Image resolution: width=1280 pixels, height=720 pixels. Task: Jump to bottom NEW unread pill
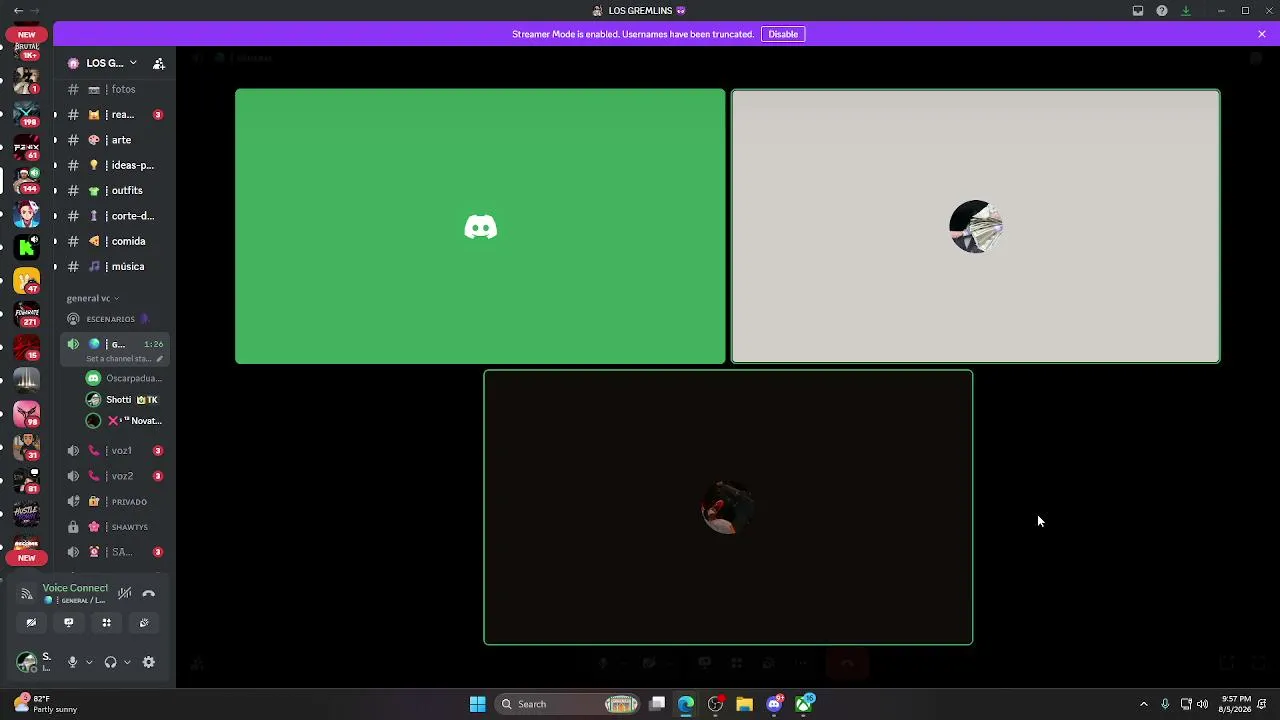click(27, 558)
